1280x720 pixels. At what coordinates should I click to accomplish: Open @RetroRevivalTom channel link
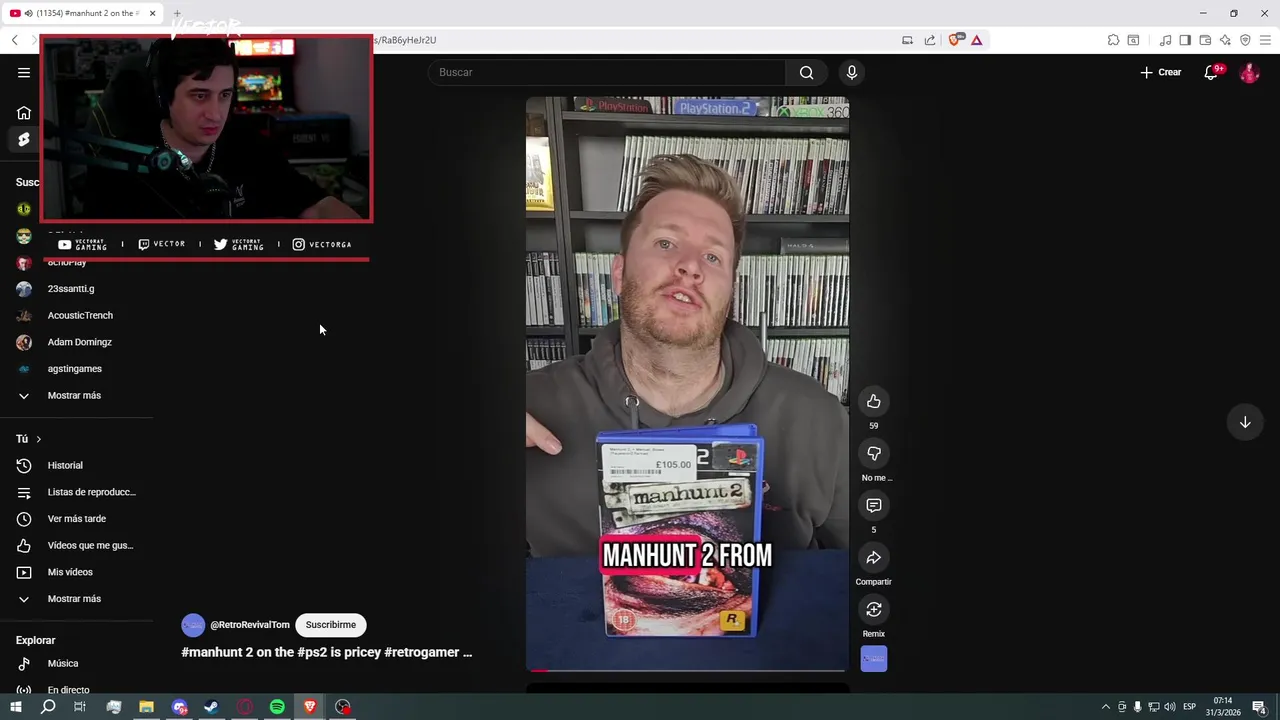pyautogui.click(x=249, y=625)
